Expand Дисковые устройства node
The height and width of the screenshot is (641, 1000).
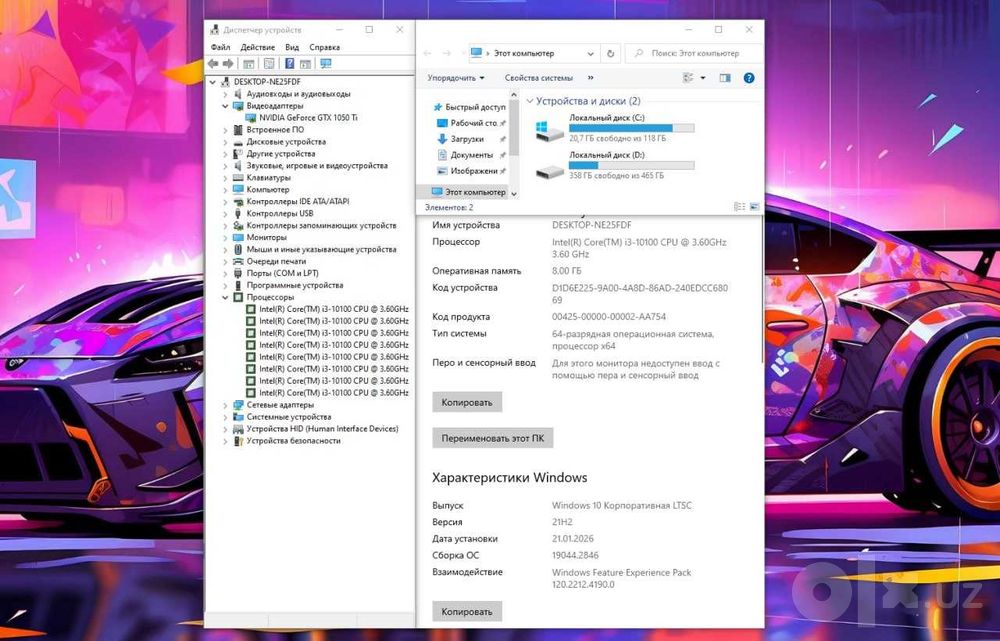tap(225, 142)
